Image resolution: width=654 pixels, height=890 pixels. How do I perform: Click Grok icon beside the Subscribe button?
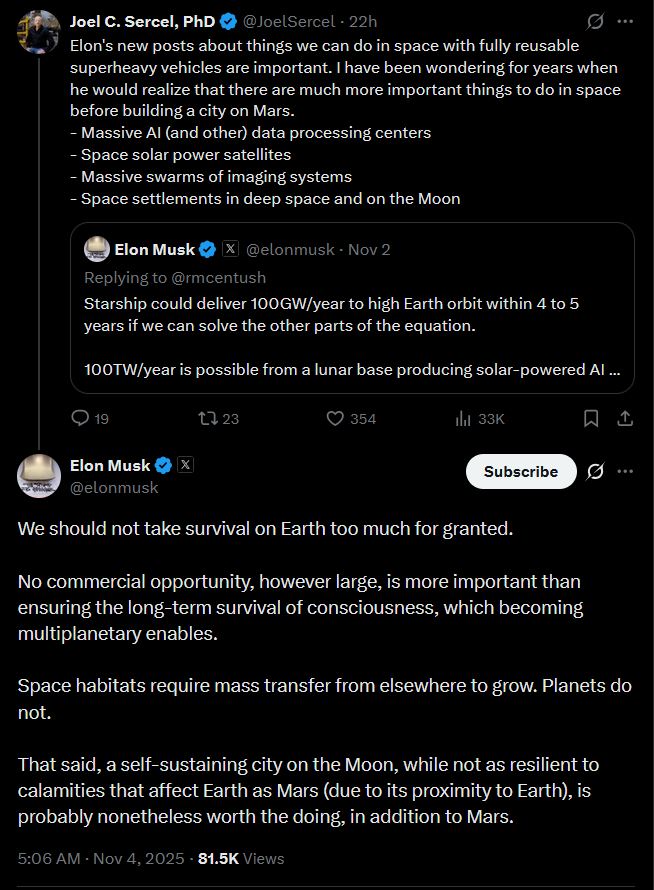click(595, 471)
